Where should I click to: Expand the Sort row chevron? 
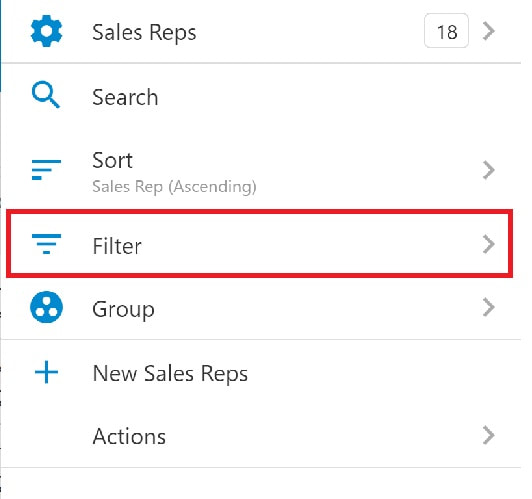[x=489, y=170]
